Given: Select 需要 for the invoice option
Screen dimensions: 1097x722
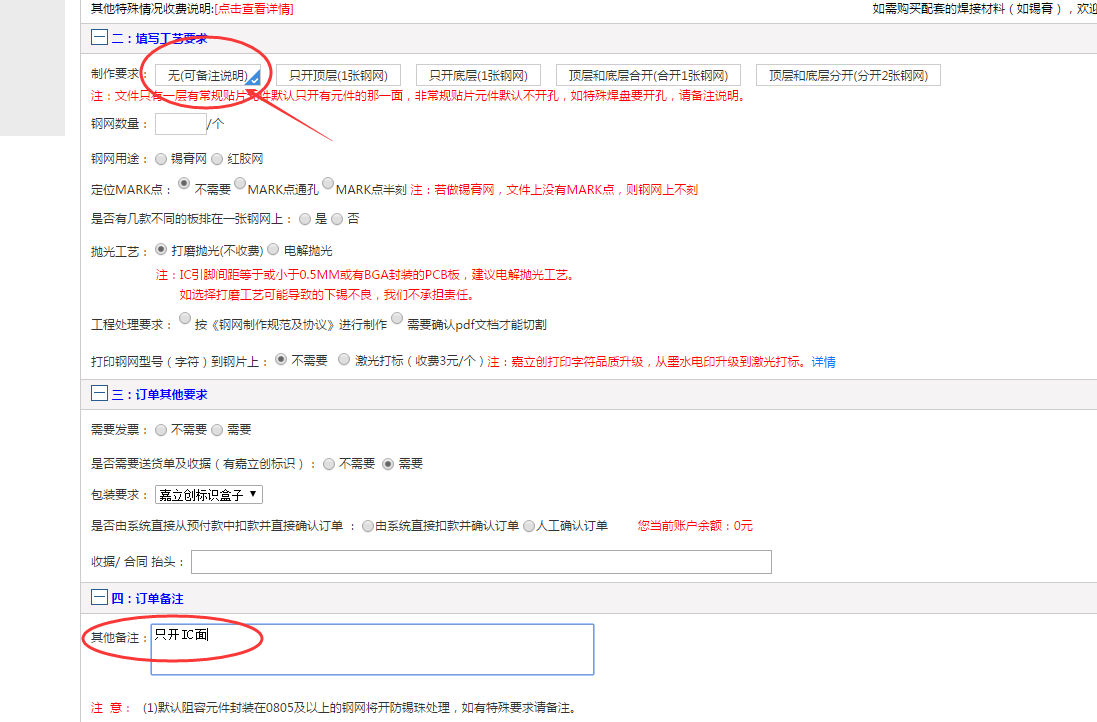Looking at the screenshot, I should pyautogui.click(x=218, y=431).
